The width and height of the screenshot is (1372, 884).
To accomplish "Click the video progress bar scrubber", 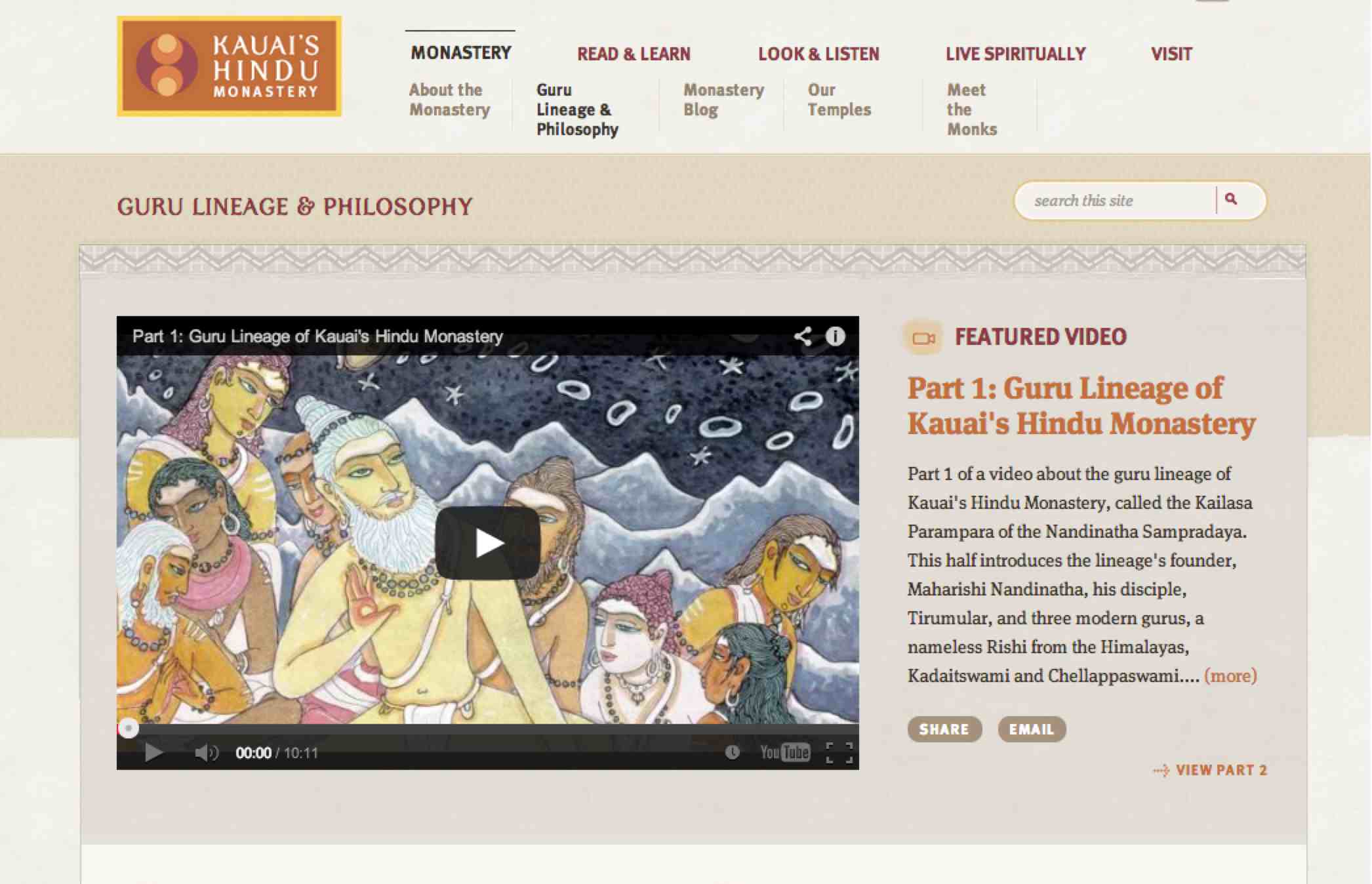I will tap(129, 728).
